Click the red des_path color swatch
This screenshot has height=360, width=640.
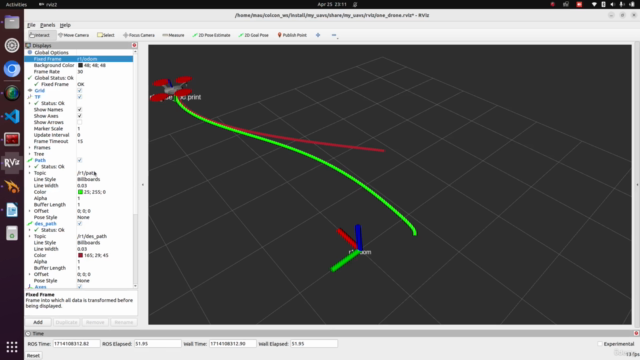pos(80,255)
